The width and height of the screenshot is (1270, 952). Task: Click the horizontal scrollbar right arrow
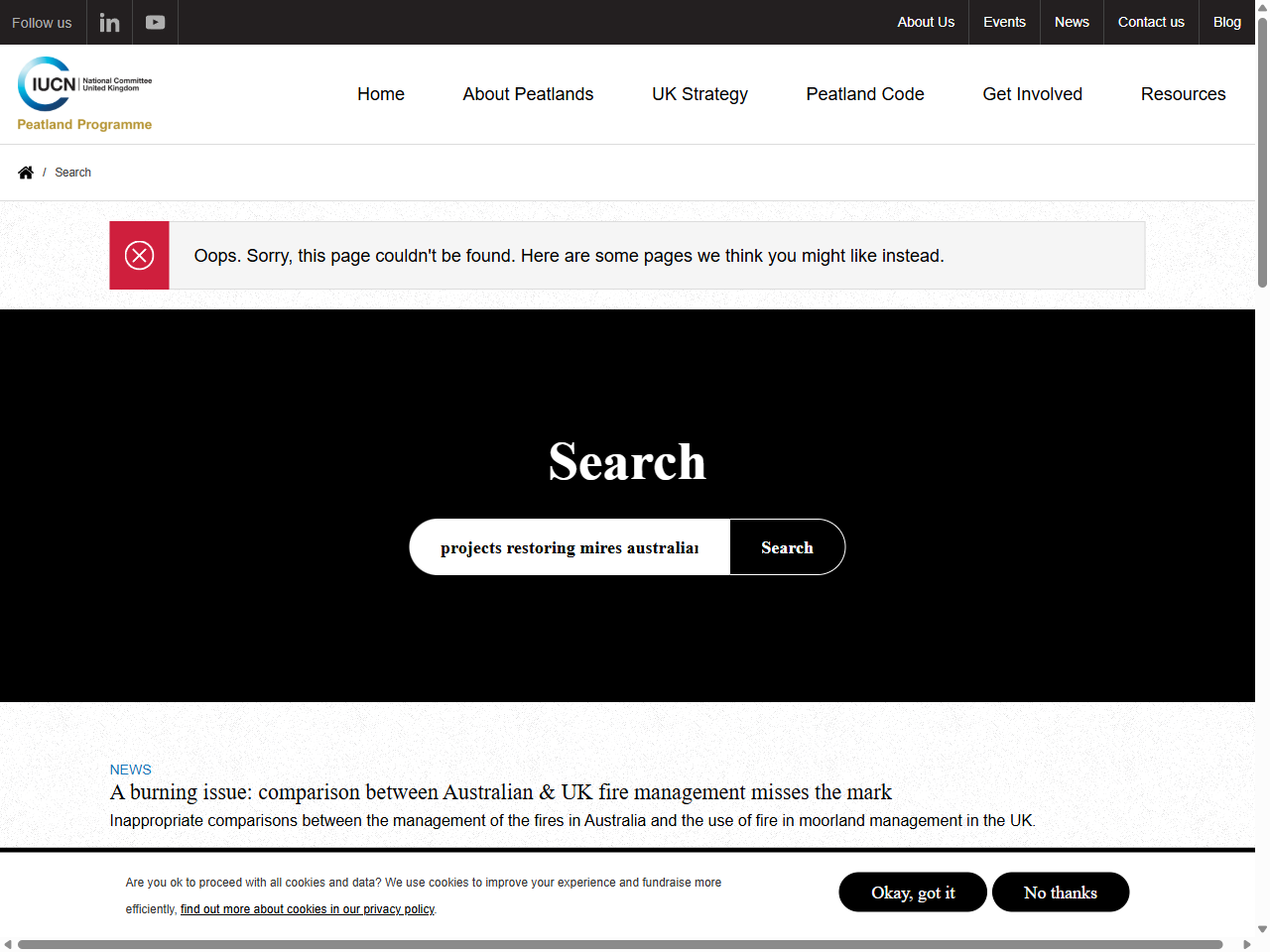click(1247, 944)
